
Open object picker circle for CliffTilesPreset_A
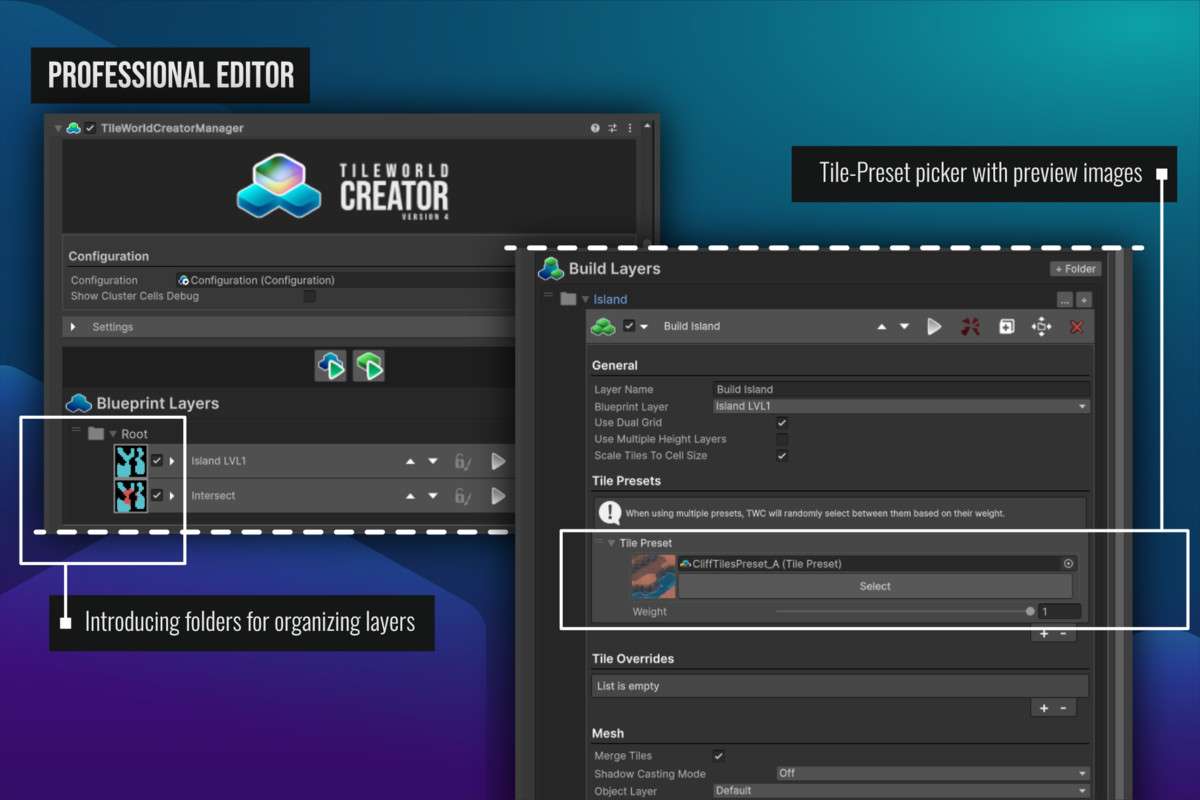coord(1068,564)
